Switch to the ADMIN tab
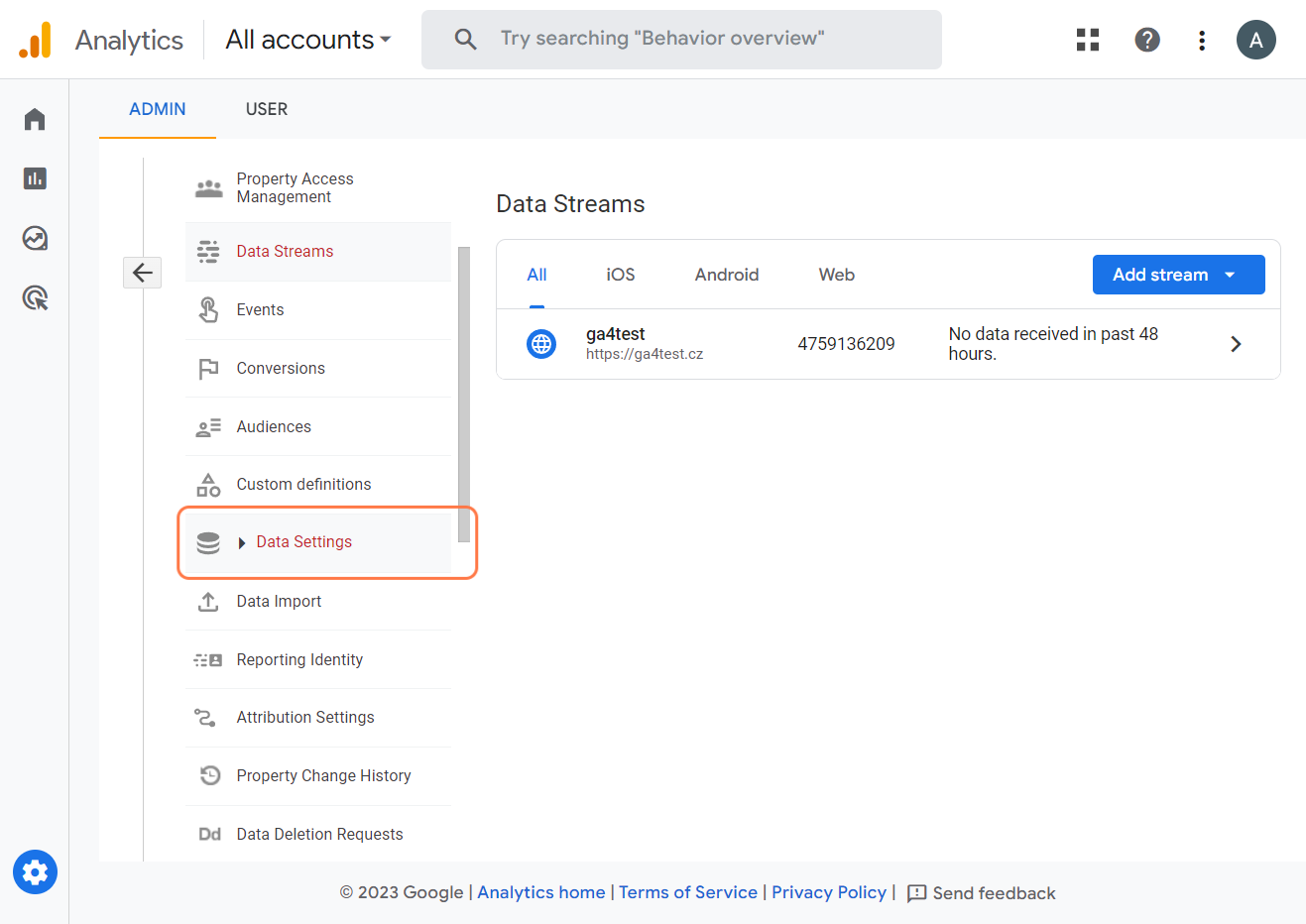 (x=158, y=109)
